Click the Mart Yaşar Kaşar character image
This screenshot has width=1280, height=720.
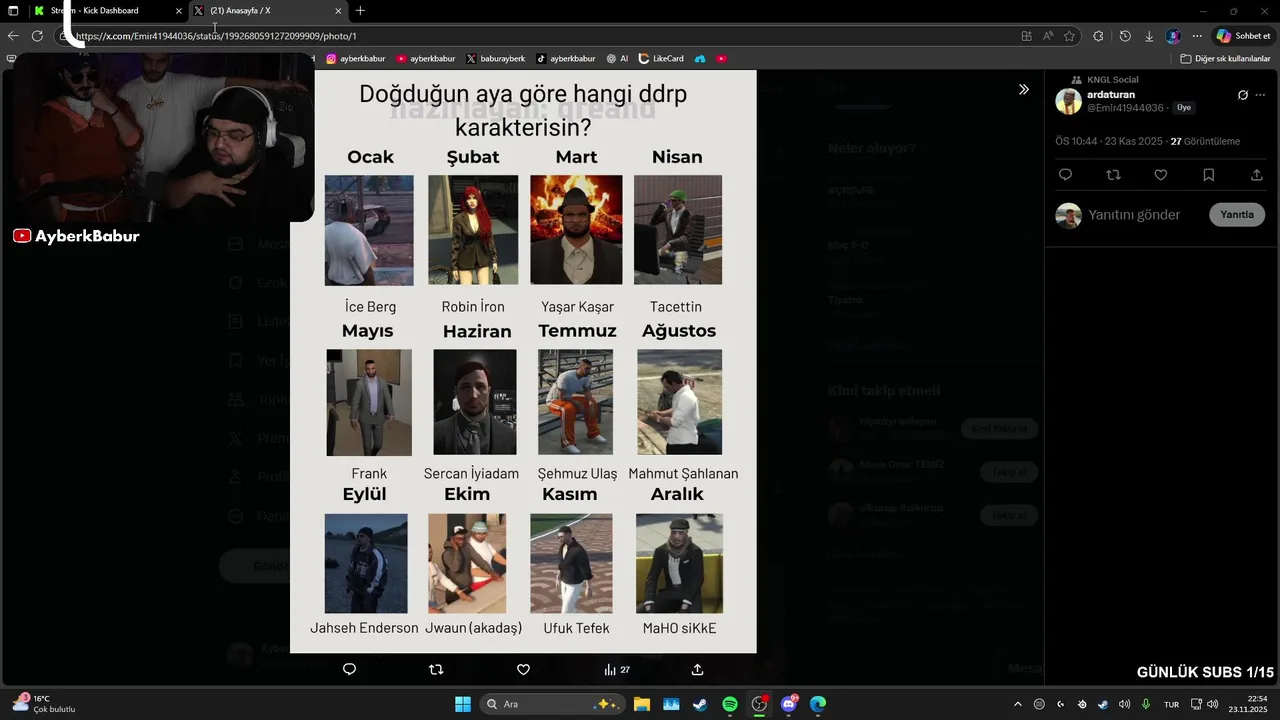tap(576, 230)
